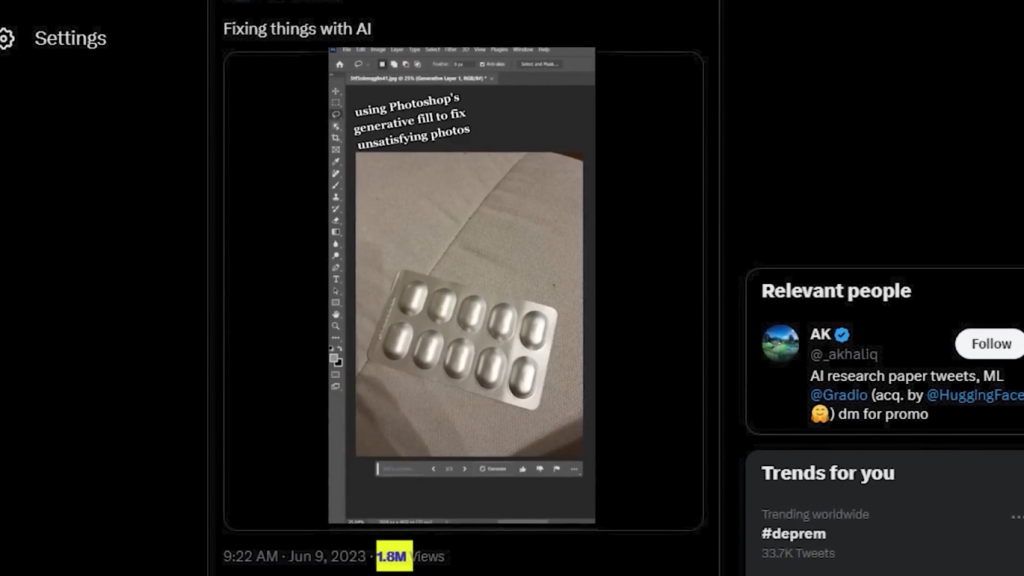Select the Move tool in Photoshop toolbar
The width and height of the screenshot is (1024, 576).
pyautogui.click(x=336, y=91)
